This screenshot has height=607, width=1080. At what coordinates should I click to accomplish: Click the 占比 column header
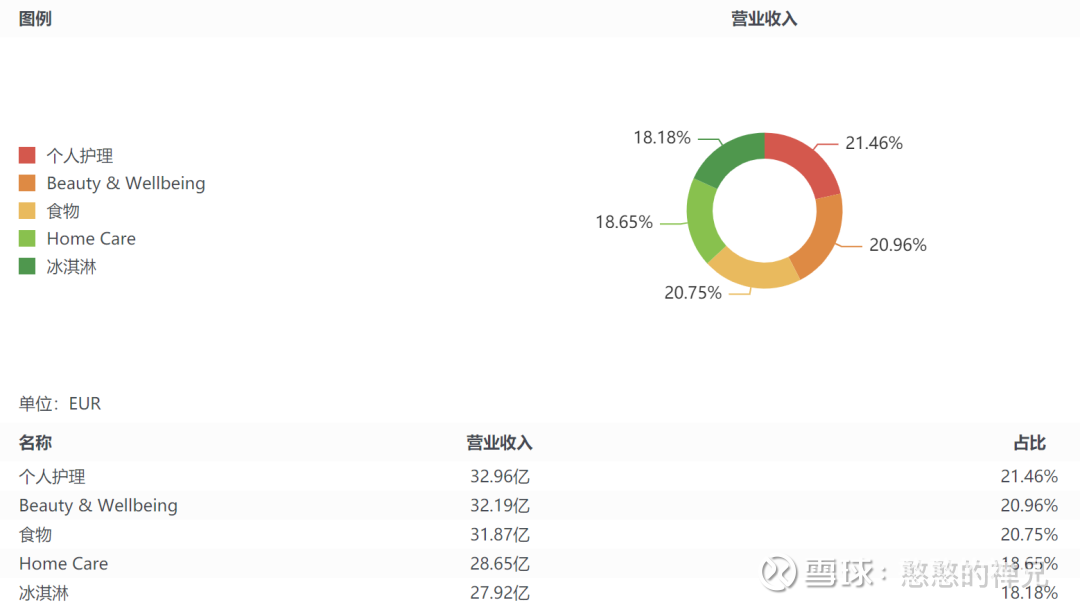(1030, 442)
